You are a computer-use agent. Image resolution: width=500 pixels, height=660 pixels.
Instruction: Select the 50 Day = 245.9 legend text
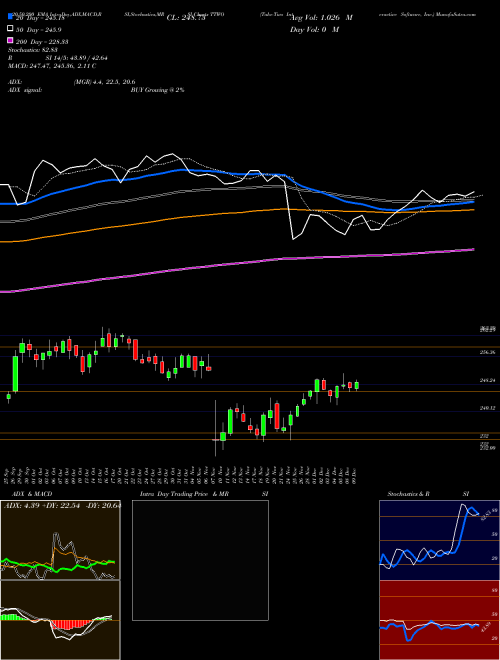pyautogui.click(x=39, y=30)
